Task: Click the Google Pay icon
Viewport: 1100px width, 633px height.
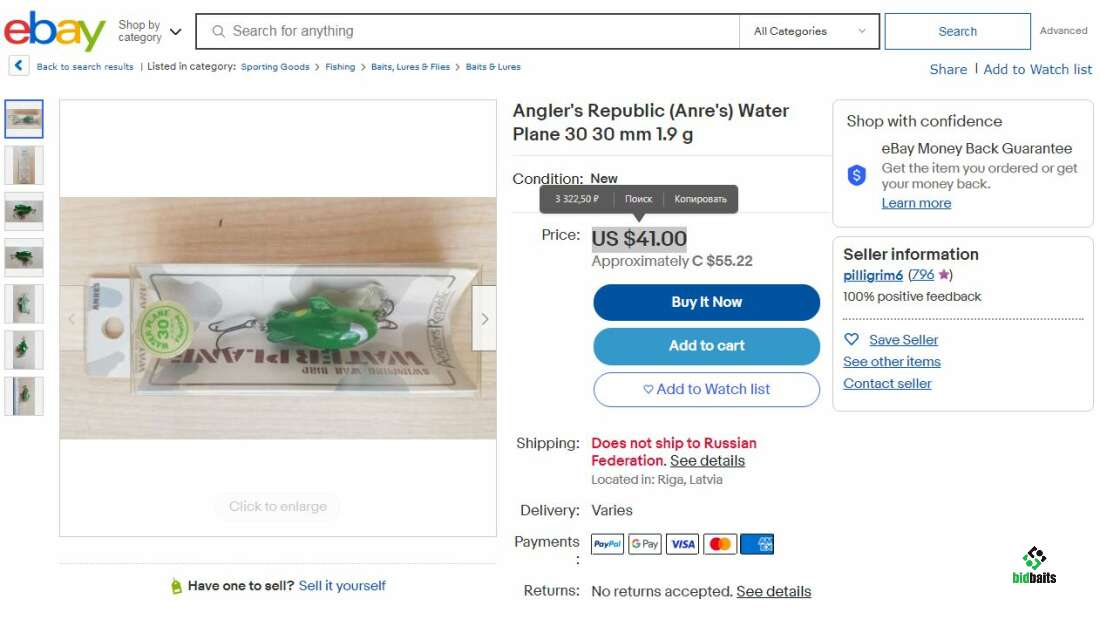Action: [645, 544]
